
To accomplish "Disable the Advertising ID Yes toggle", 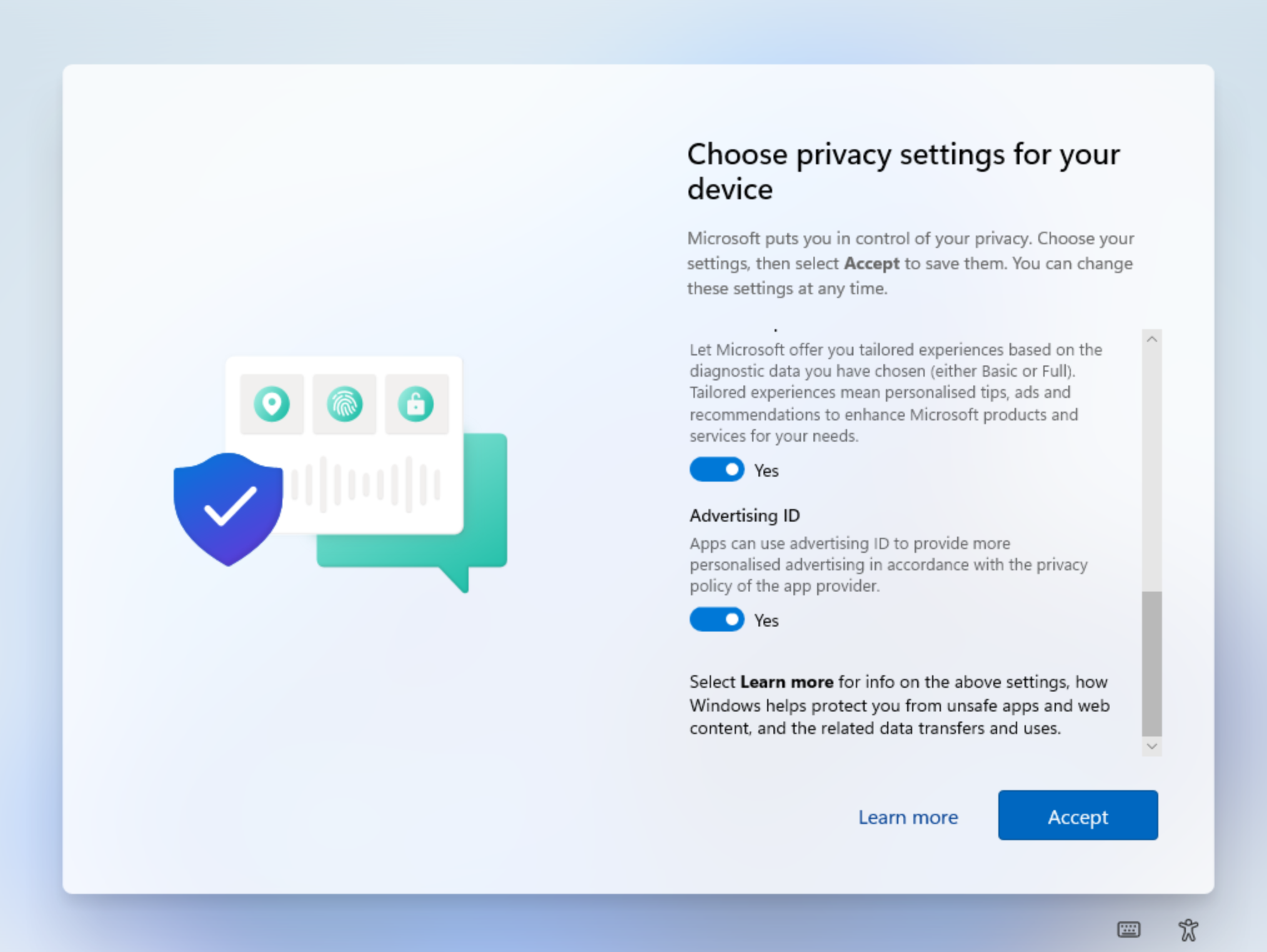I will click(x=713, y=620).
